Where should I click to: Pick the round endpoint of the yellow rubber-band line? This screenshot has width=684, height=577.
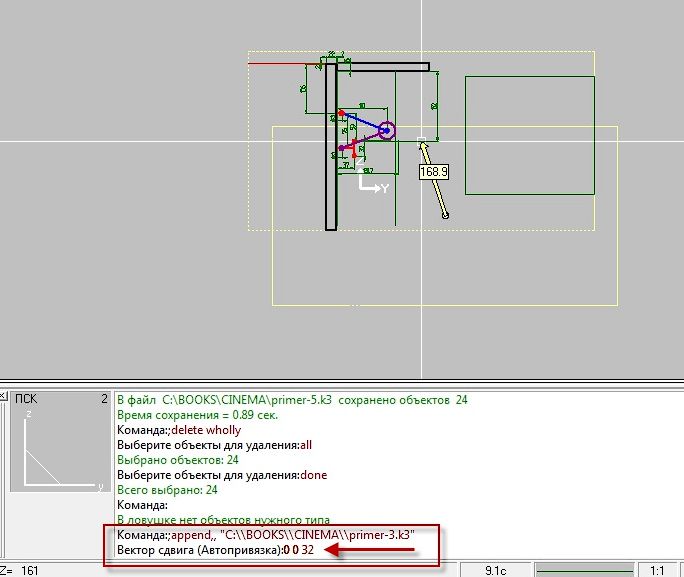click(x=445, y=215)
